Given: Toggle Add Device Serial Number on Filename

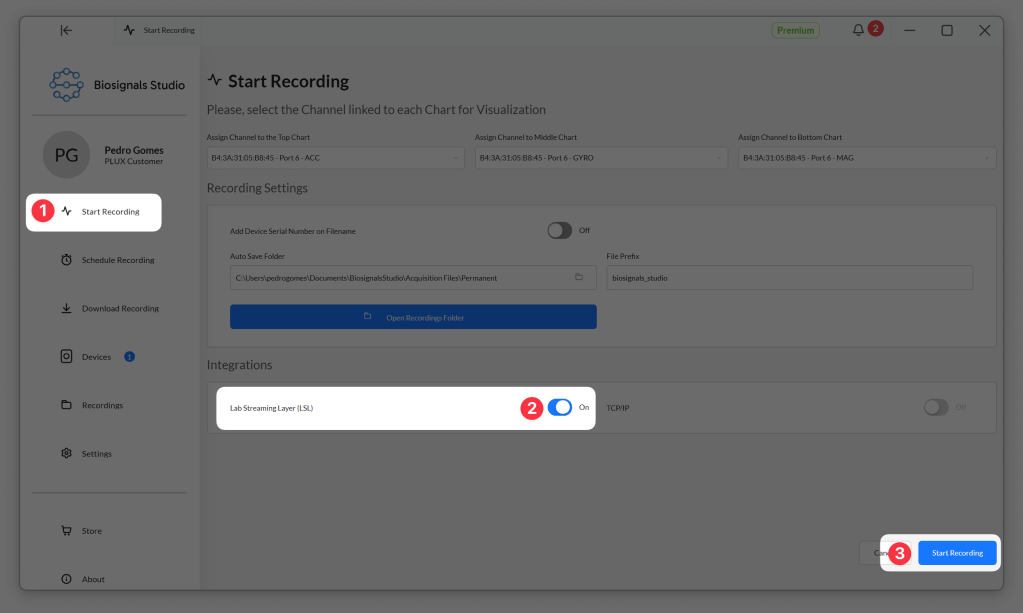Looking at the screenshot, I should click(560, 230).
